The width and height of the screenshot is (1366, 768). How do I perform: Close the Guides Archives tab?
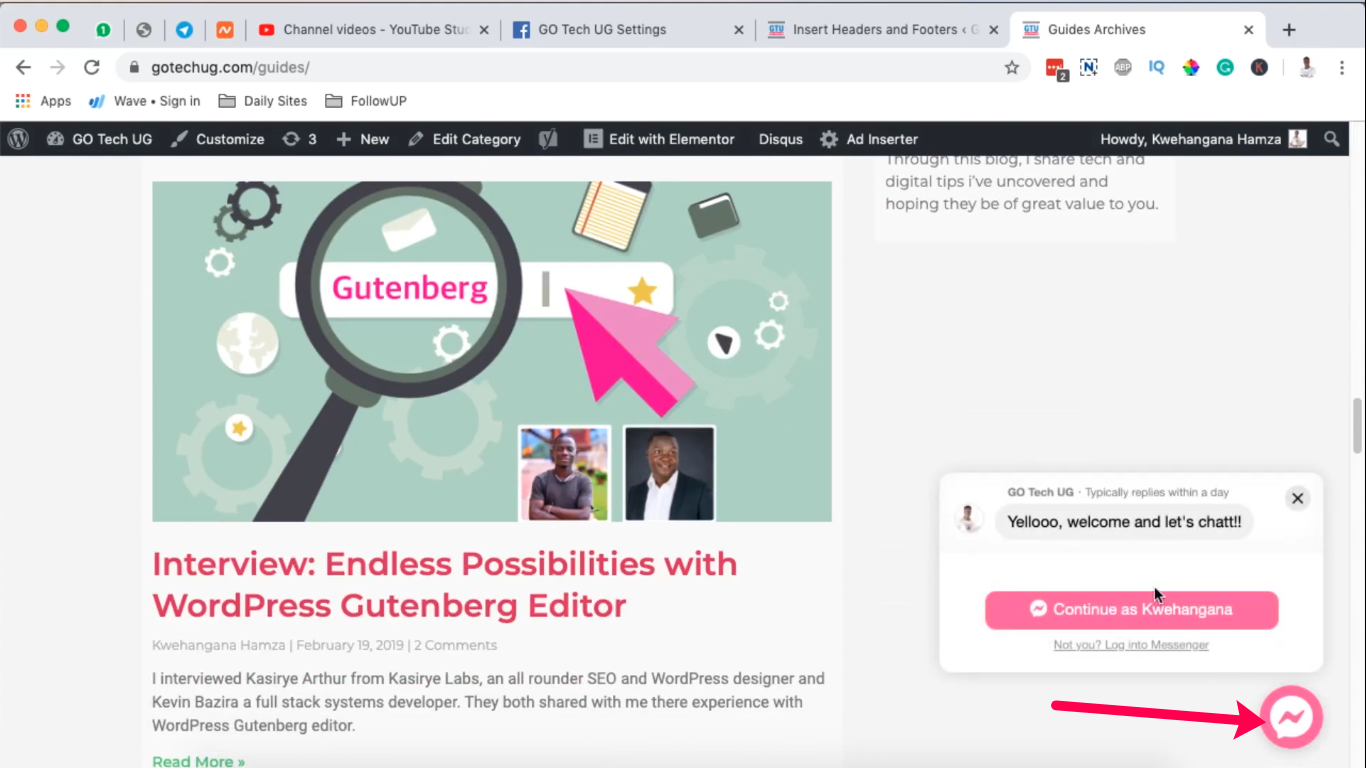[1249, 30]
